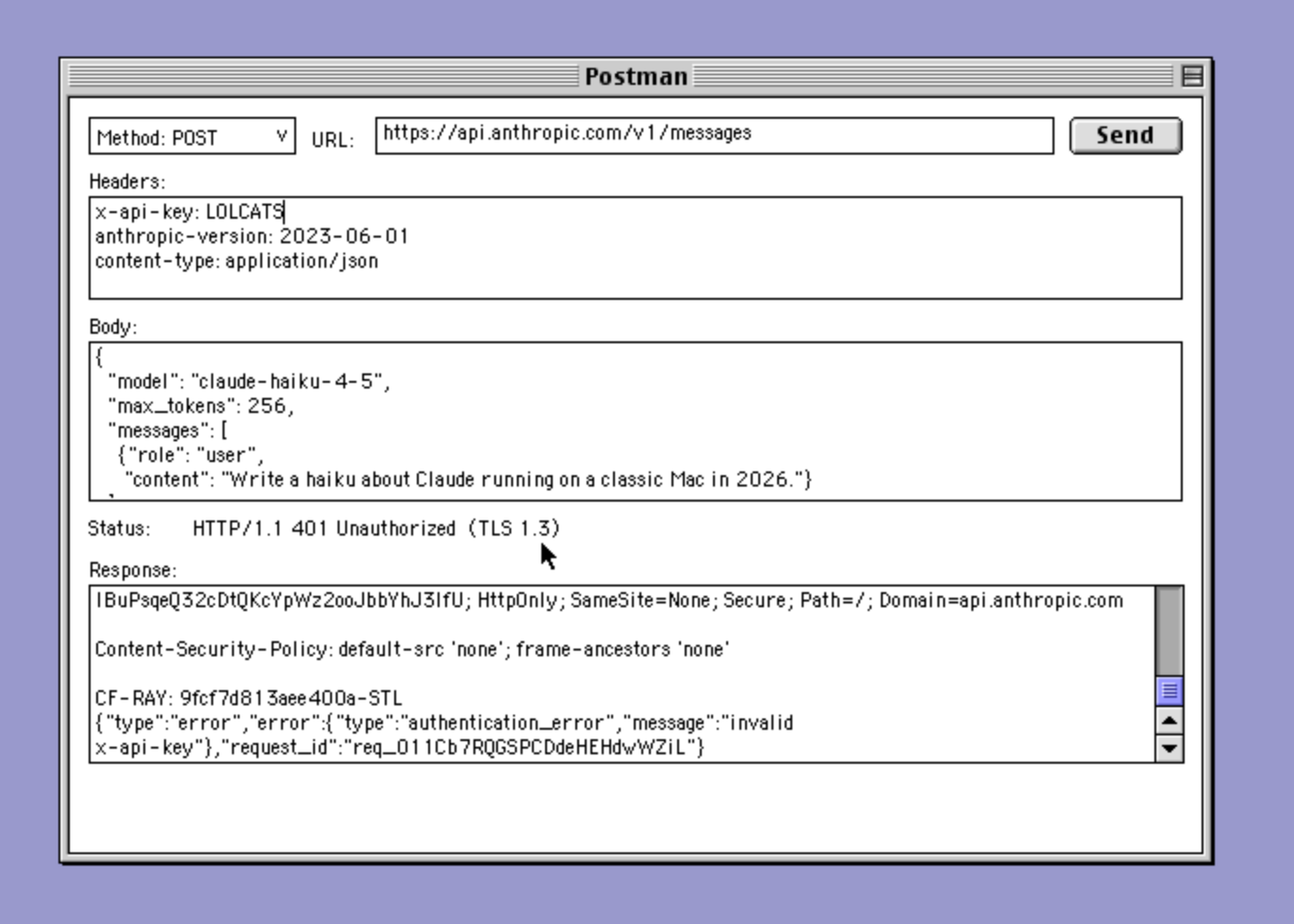Click the request_id response line
Screen dimensions: 1294x924
click(x=400, y=748)
